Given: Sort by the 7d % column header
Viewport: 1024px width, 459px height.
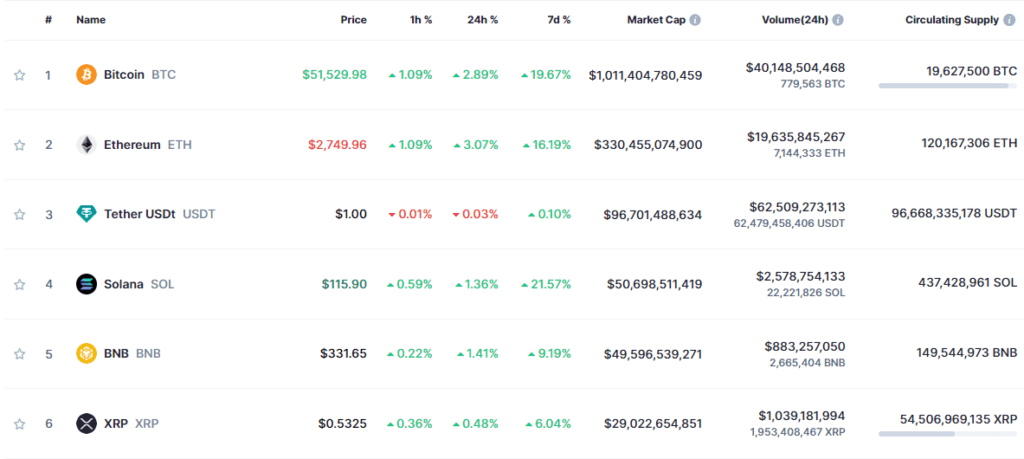Looking at the screenshot, I should [x=559, y=20].
